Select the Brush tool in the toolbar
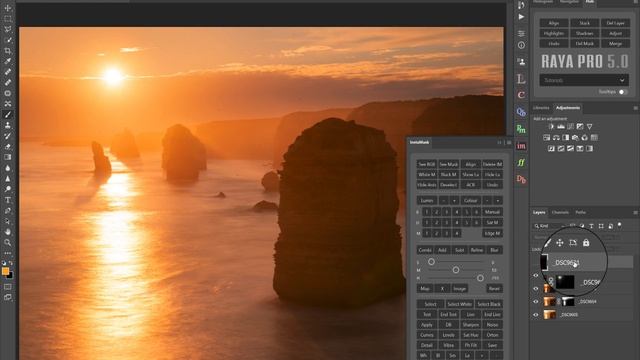 tap(8, 115)
